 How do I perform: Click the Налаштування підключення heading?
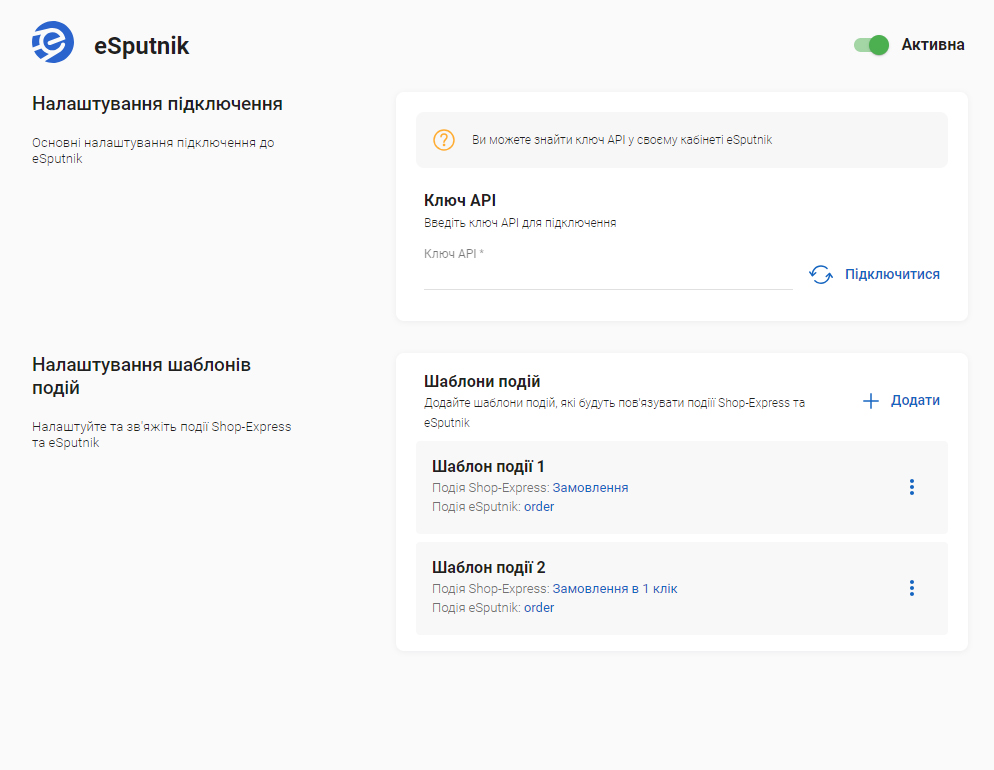coord(157,104)
